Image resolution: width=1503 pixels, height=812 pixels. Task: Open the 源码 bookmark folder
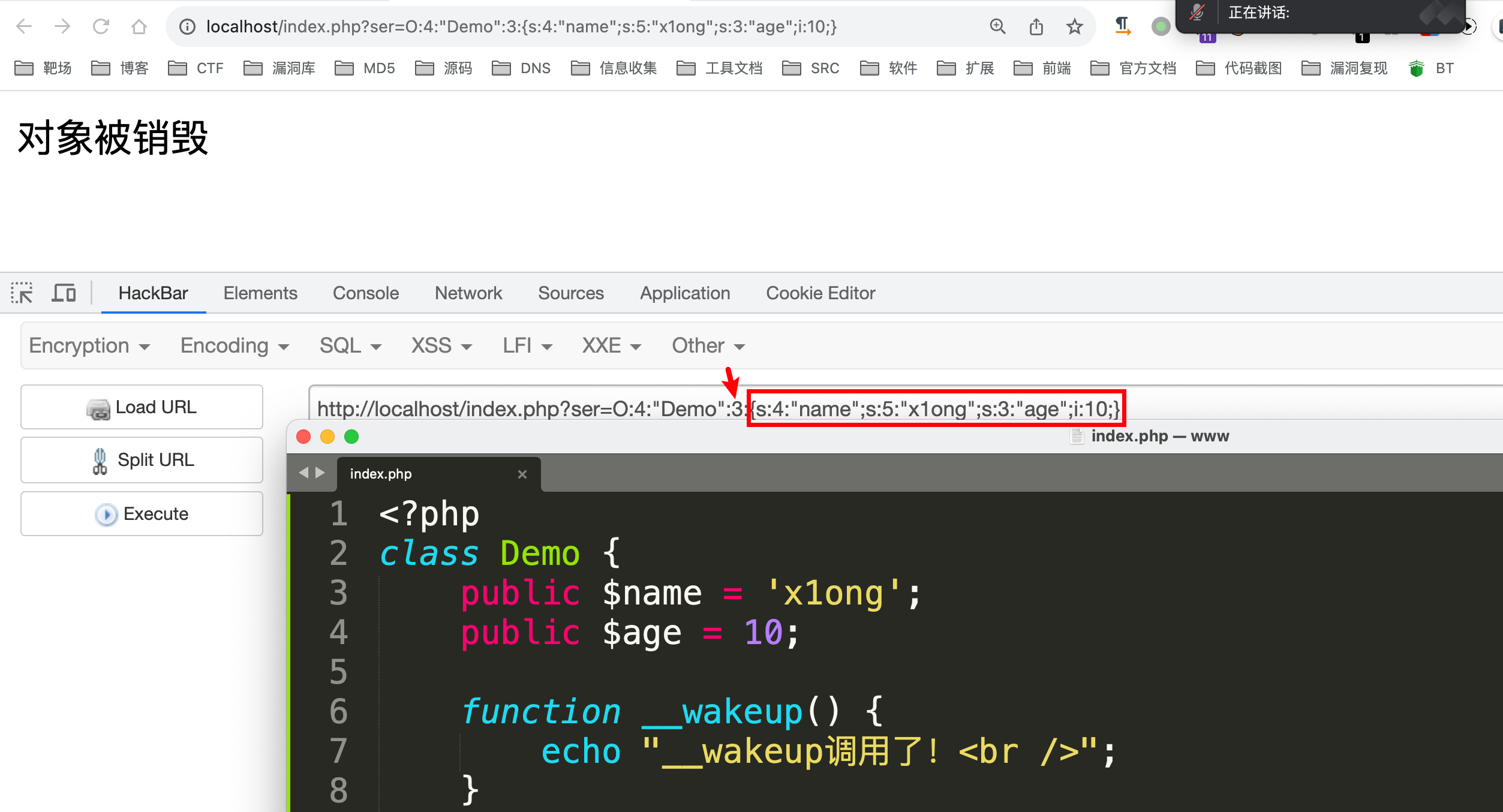pos(444,68)
